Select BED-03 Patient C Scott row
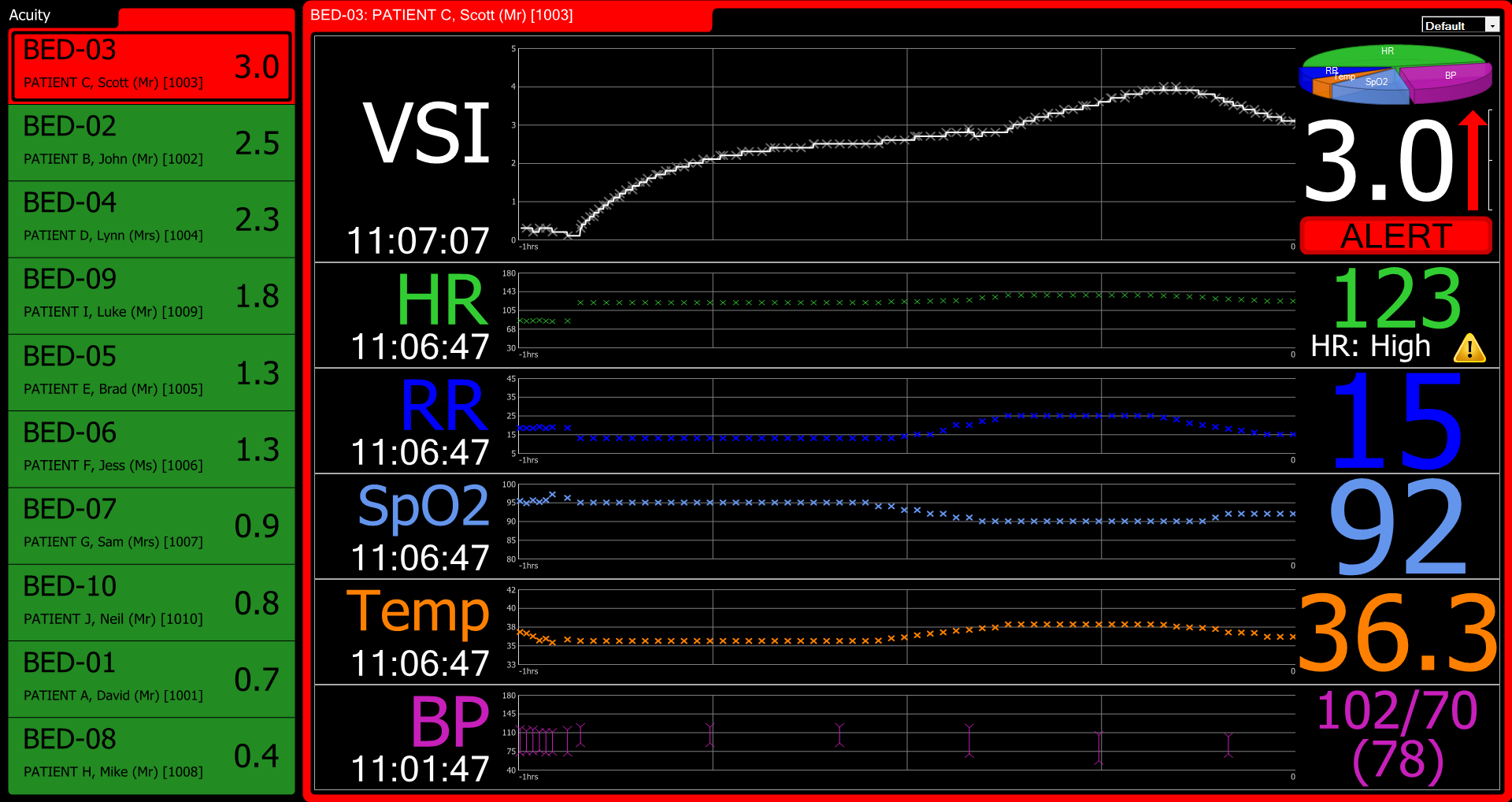 click(151, 66)
